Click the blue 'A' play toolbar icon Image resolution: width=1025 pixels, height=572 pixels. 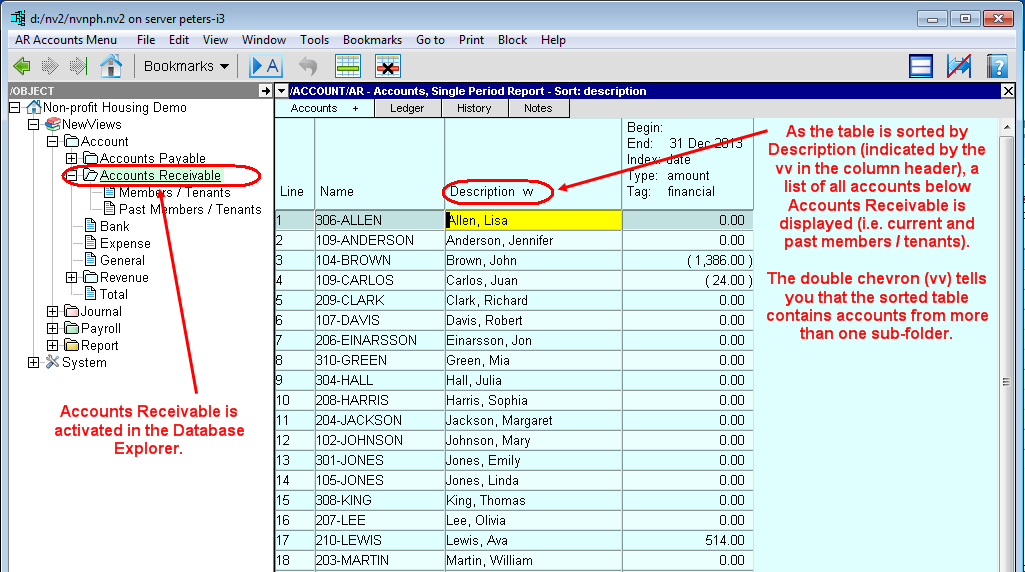[266, 66]
